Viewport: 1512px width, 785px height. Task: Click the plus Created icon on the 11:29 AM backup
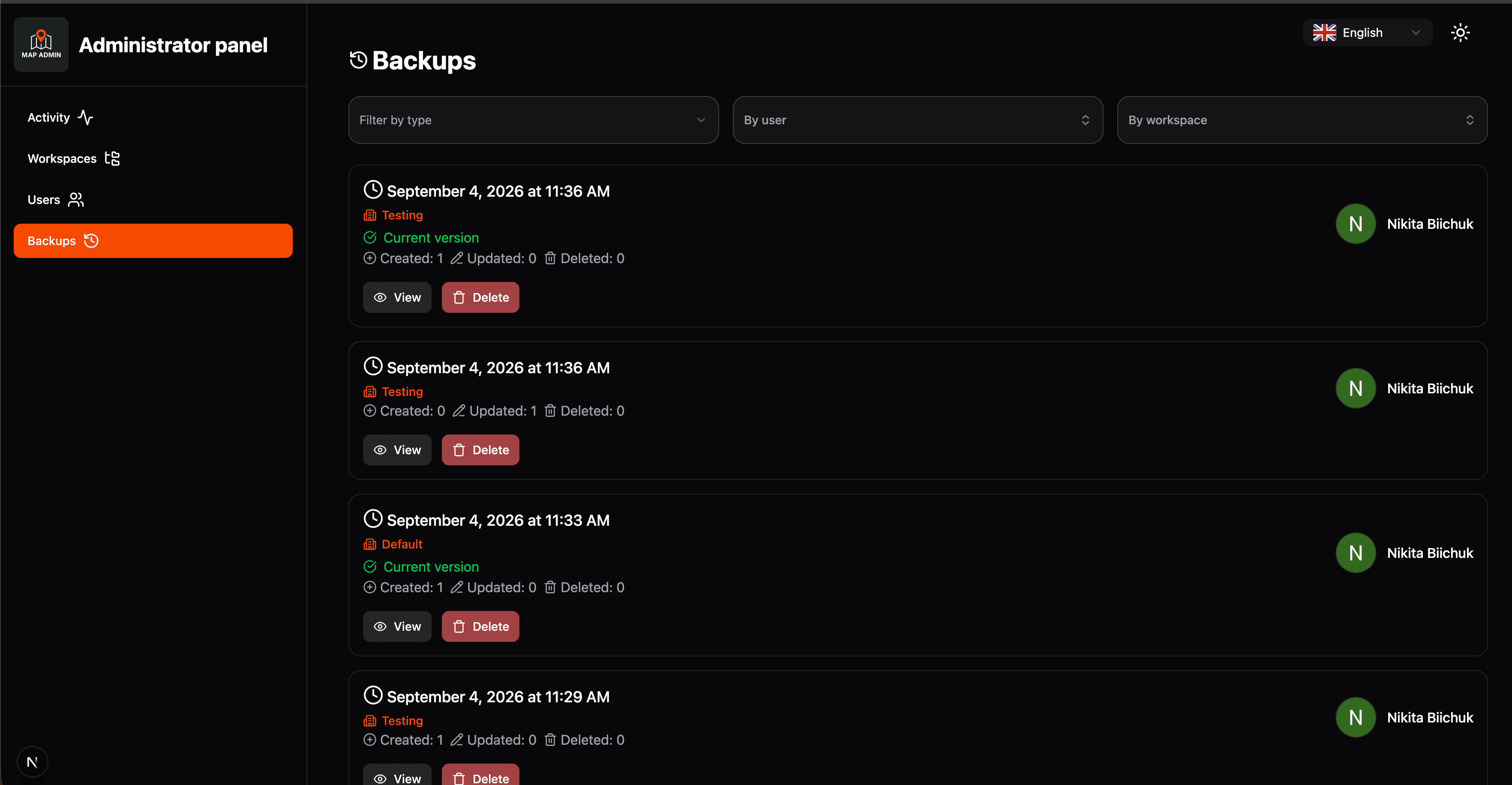pyautogui.click(x=370, y=740)
